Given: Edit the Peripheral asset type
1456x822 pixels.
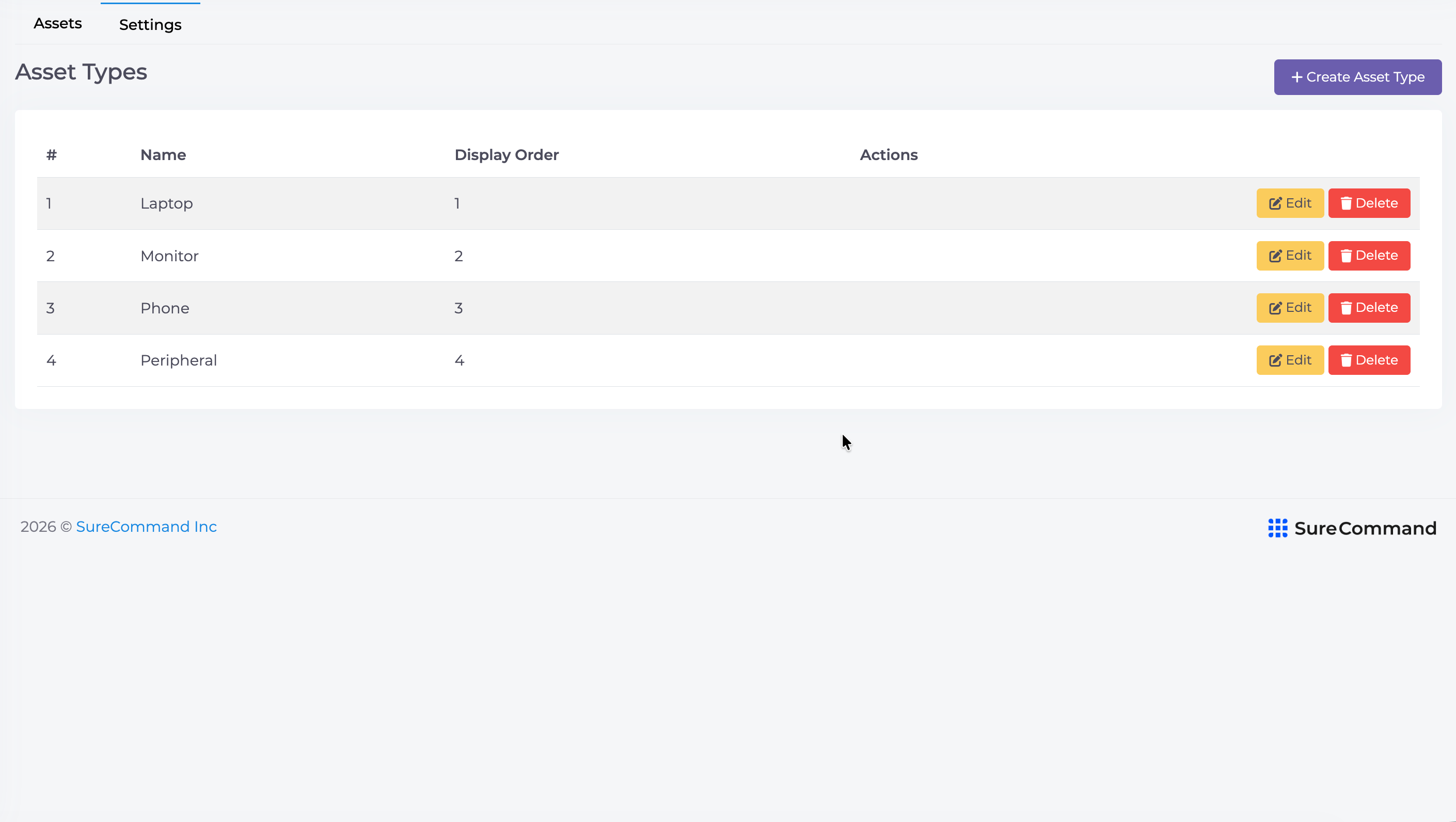Looking at the screenshot, I should point(1290,360).
